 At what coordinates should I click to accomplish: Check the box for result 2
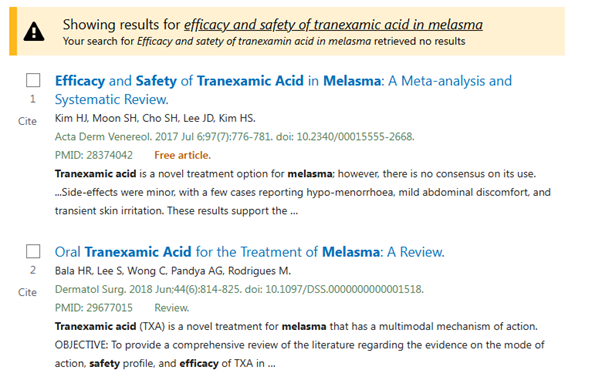click(x=33, y=252)
